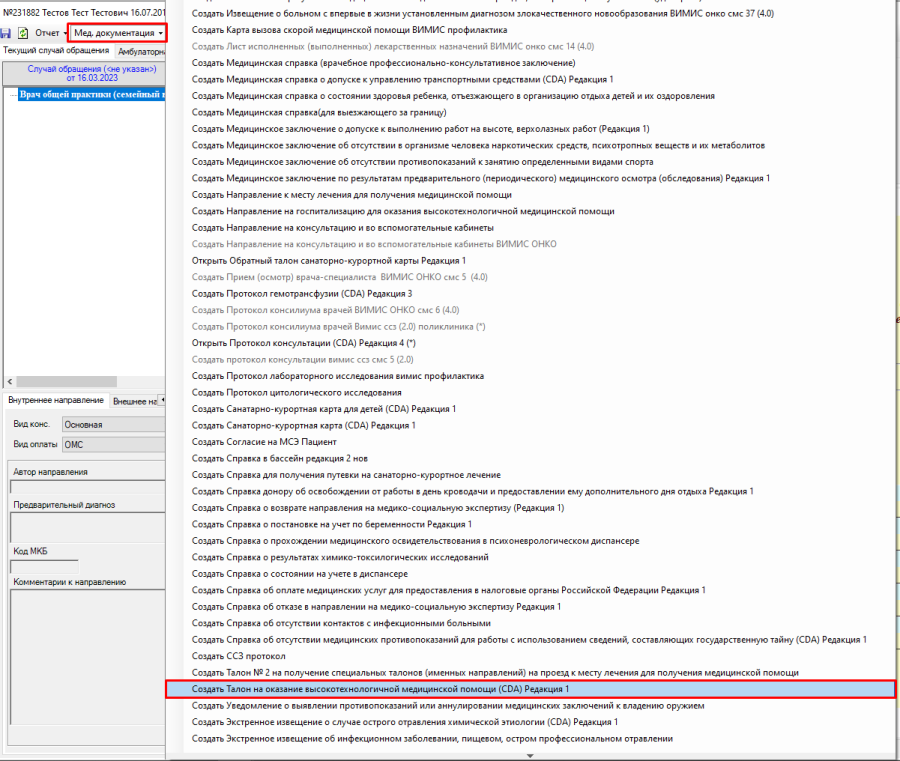
Task: Select Создать Направление на госпитализацию высокотехнологичной помощи
Action: coord(403,211)
